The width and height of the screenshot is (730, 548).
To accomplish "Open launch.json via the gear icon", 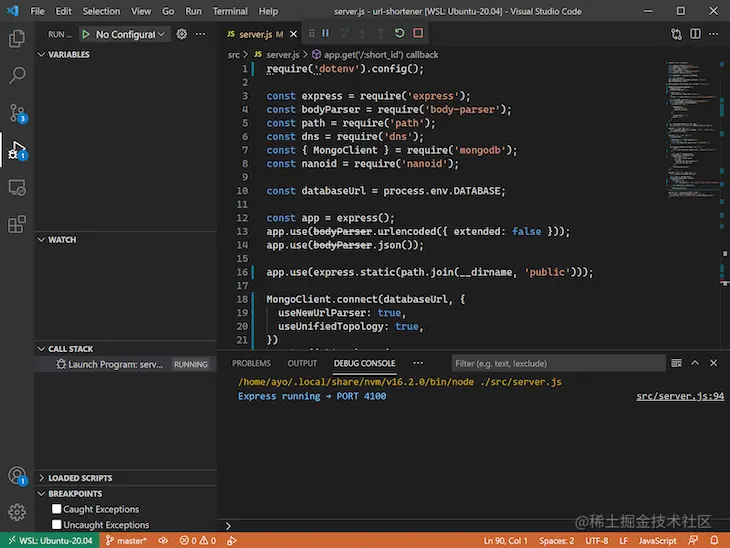I will pos(182,34).
